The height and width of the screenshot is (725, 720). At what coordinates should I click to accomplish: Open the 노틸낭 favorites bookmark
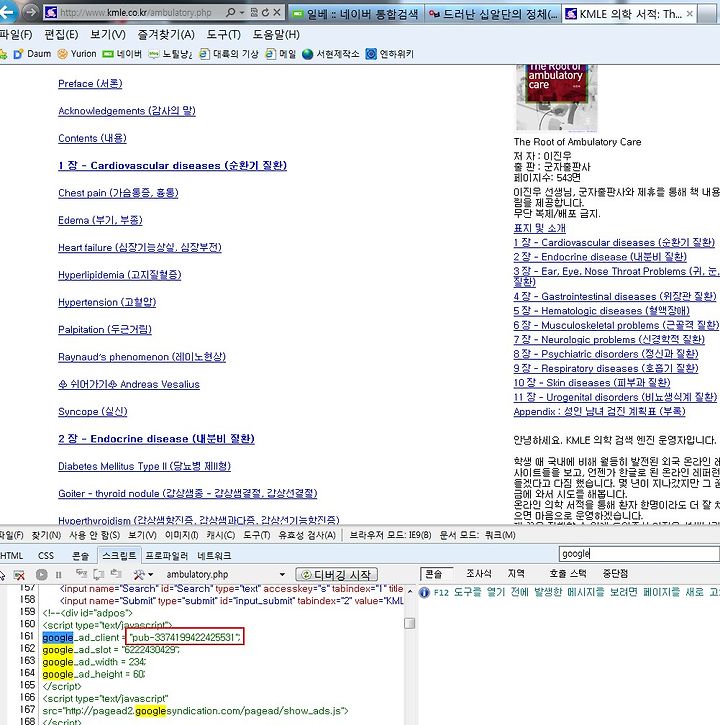(170, 54)
